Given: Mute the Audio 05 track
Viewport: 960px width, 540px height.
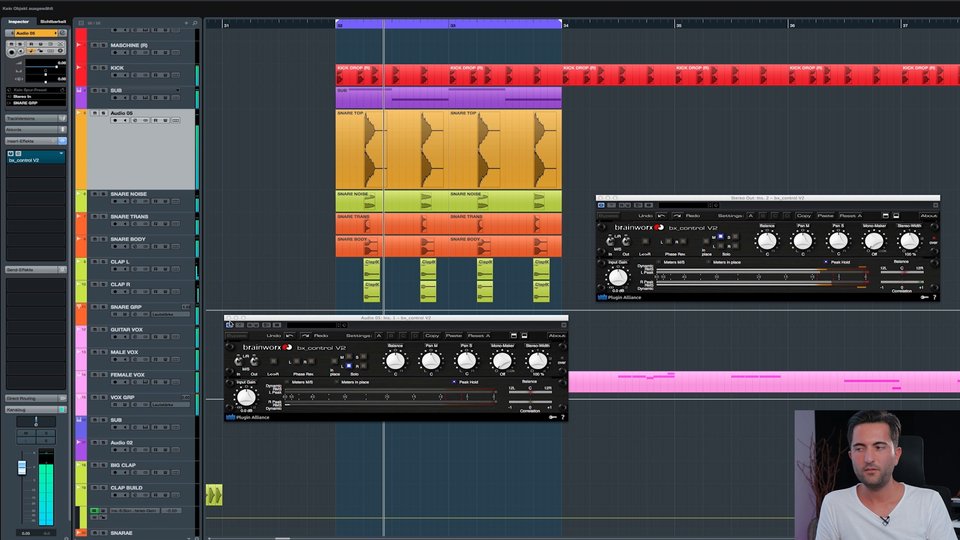Looking at the screenshot, I should (94, 113).
